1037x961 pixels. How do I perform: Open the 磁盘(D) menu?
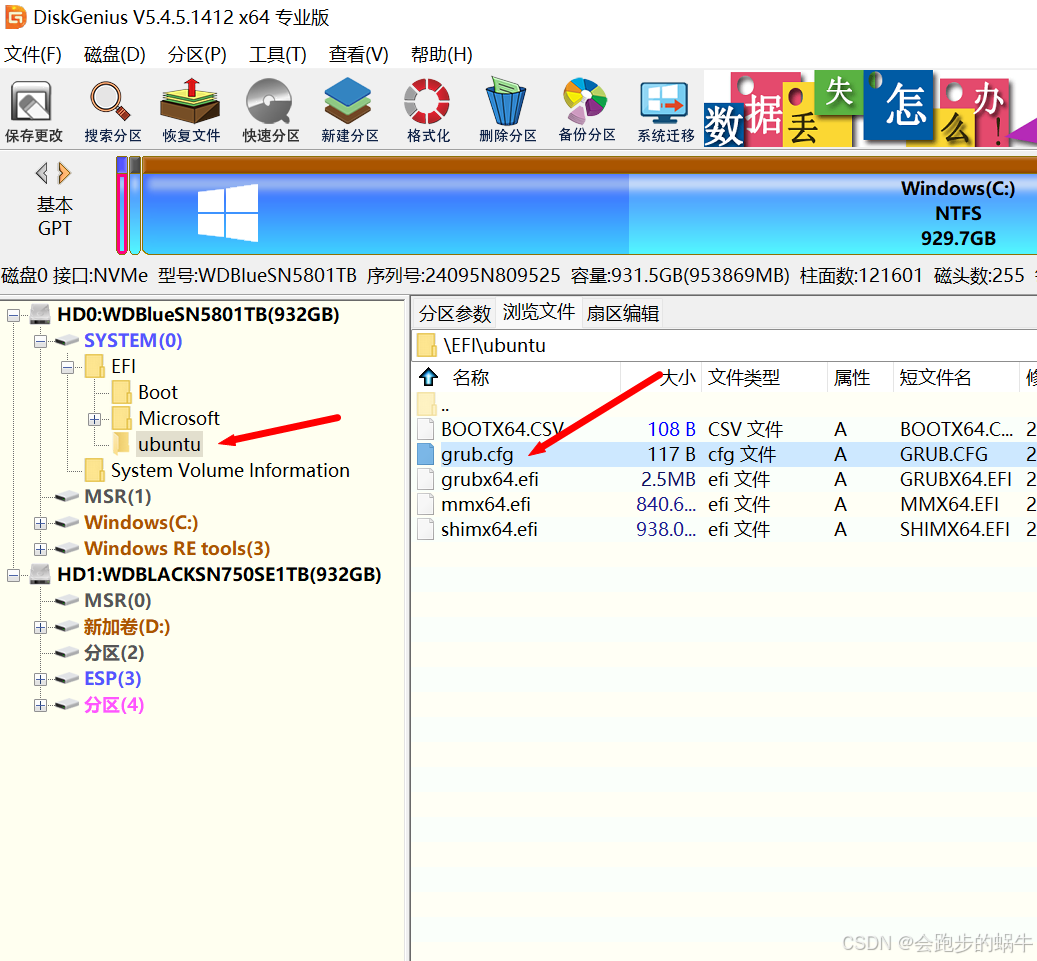[114, 54]
